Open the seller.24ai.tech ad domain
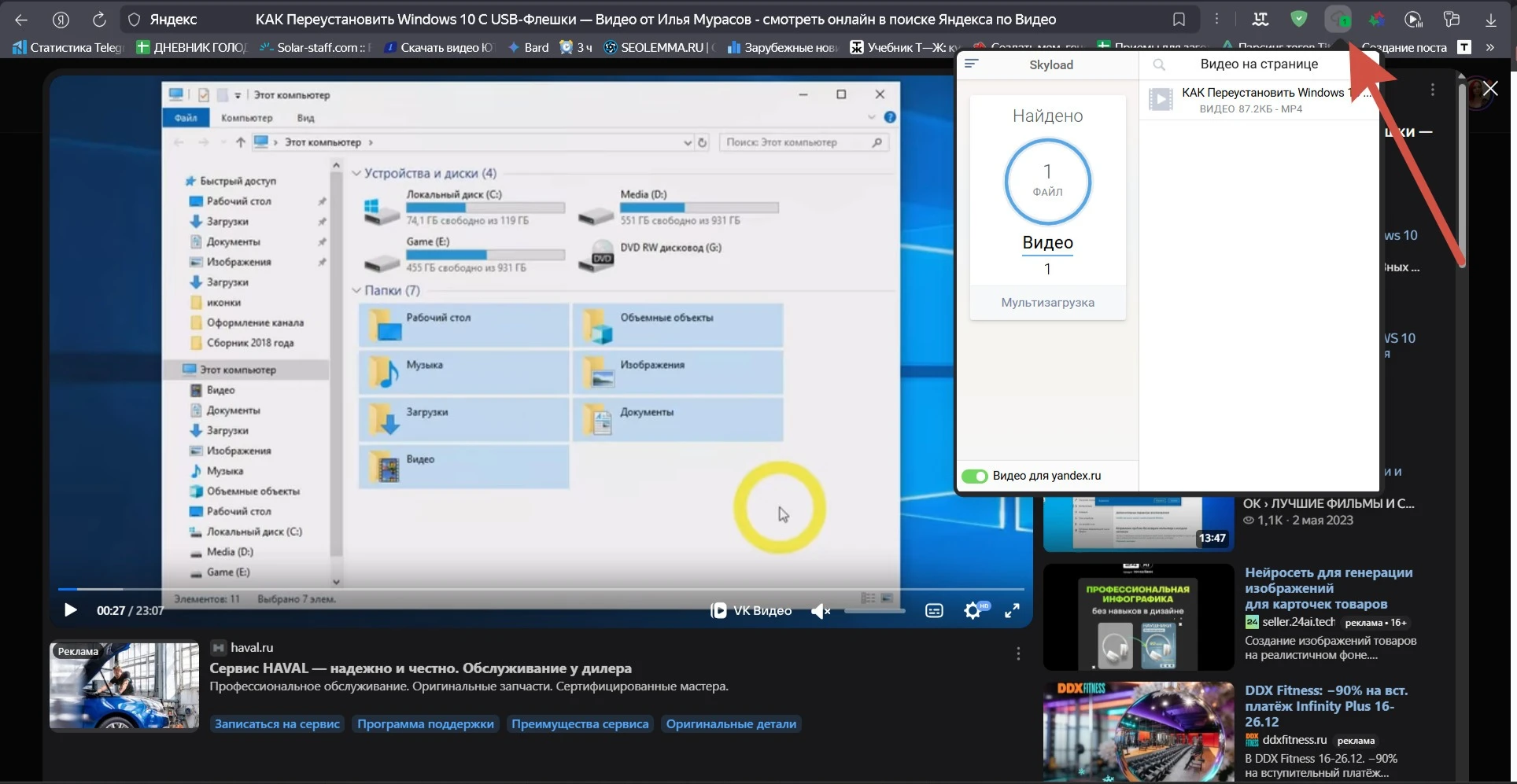Screen dimensions: 1517x784 (x=1298, y=622)
